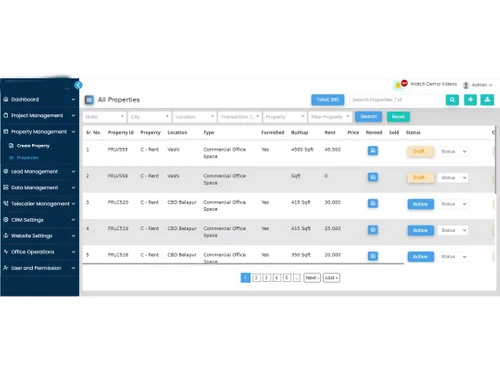This screenshot has height=375, width=500.
Task: Open the Properties submenu item
Action: pos(28,158)
